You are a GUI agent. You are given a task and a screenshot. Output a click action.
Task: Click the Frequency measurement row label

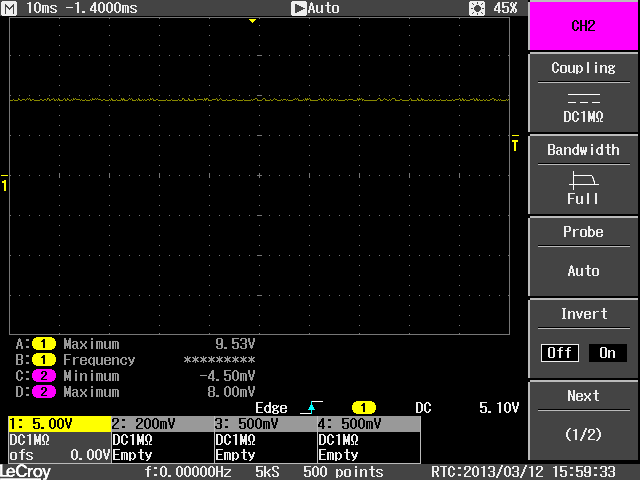pos(99,360)
